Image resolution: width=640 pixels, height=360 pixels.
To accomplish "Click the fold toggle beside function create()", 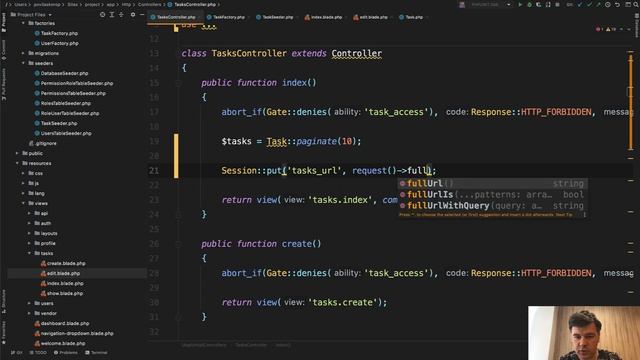I will 178,244.
